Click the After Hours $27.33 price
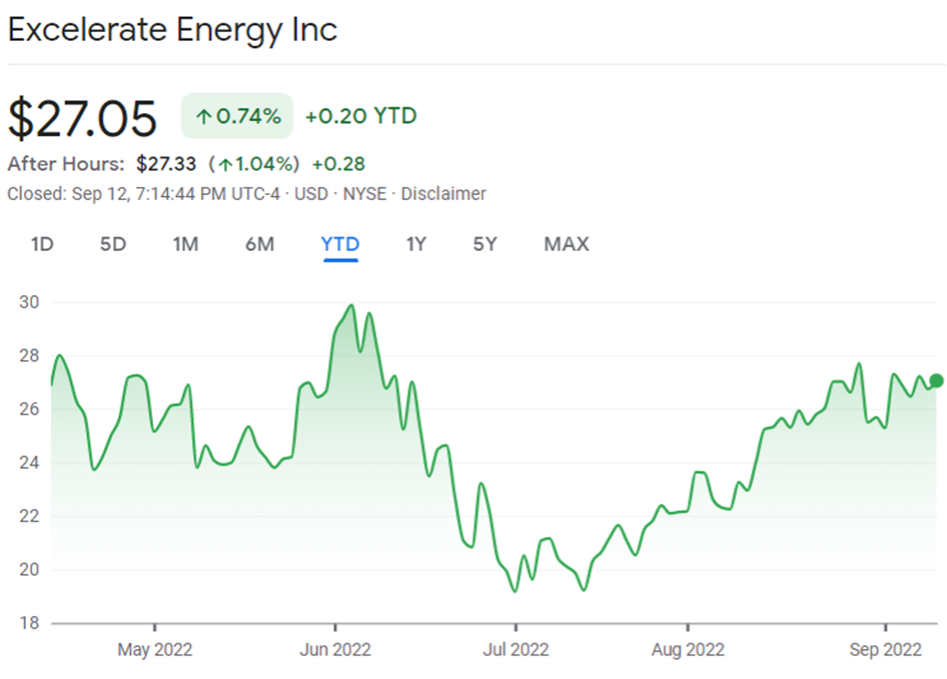This screenshot has height=679, width=947. point(168,163)
